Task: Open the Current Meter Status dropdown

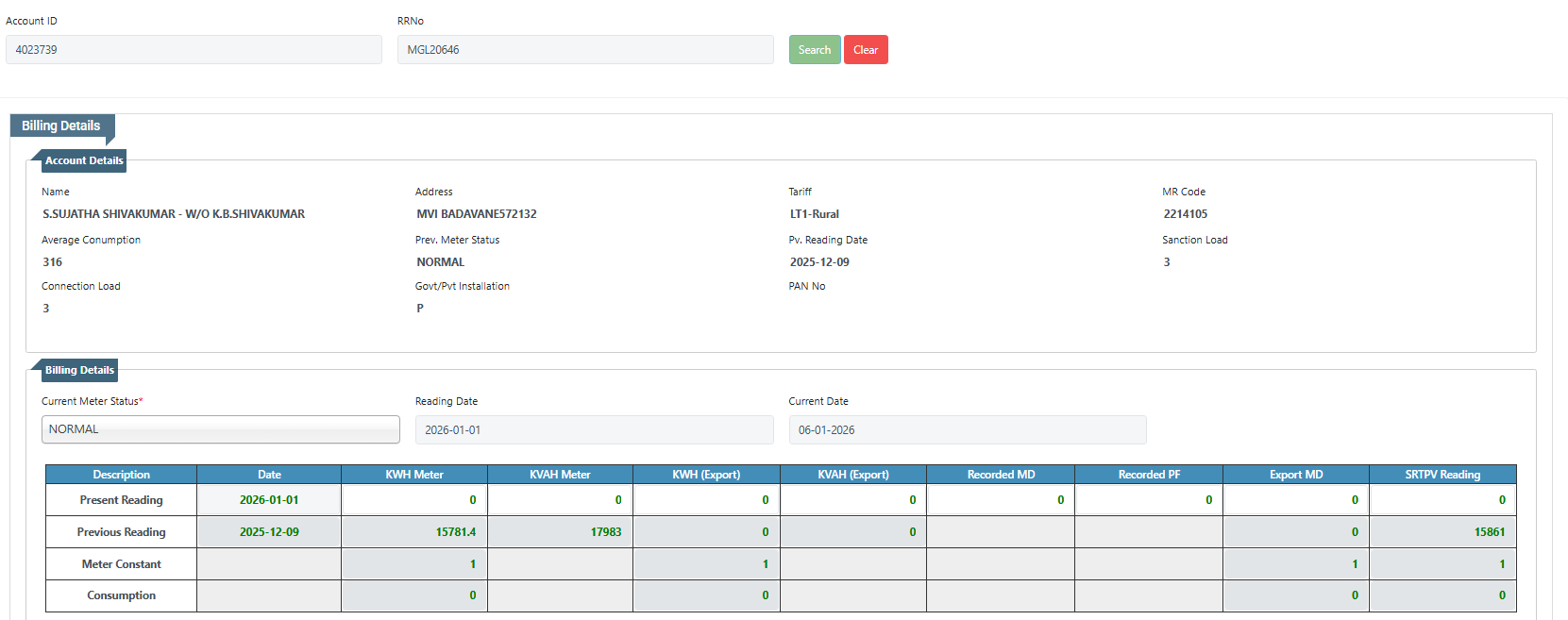Action: (x=221, y=429)
